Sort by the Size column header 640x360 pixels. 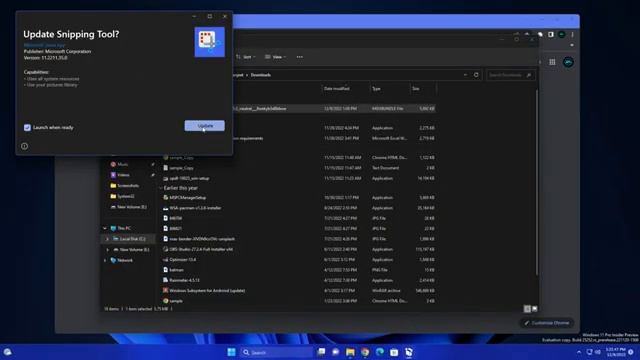tap(416, 89)
